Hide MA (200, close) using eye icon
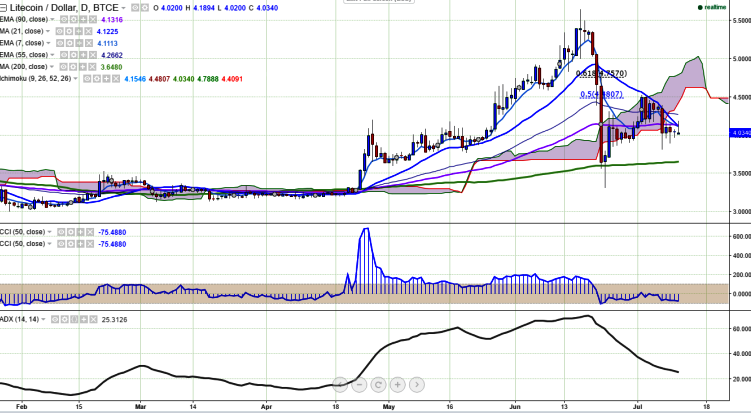This screenshot has width=751, height=413. click(x=63, y=67)
